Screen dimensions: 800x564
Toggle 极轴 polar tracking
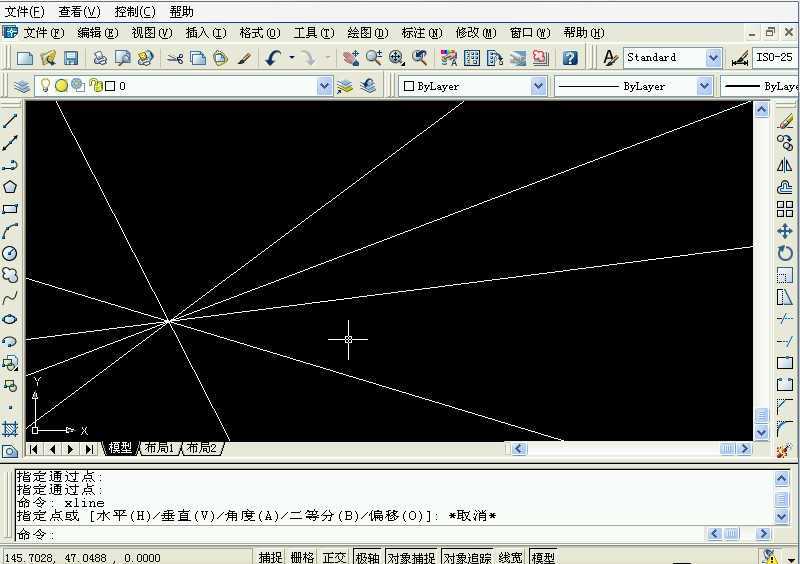pos(367,557)
